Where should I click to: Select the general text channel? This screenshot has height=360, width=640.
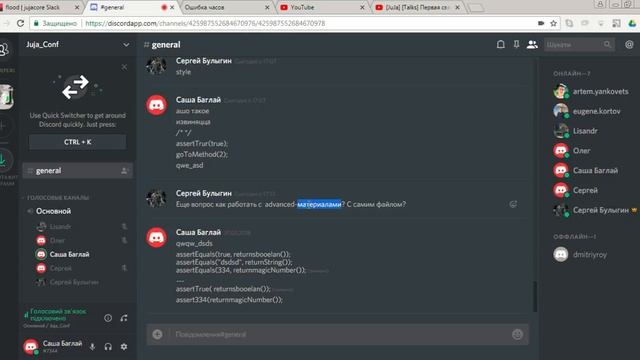pyautogui.click(x=78, y=171)
